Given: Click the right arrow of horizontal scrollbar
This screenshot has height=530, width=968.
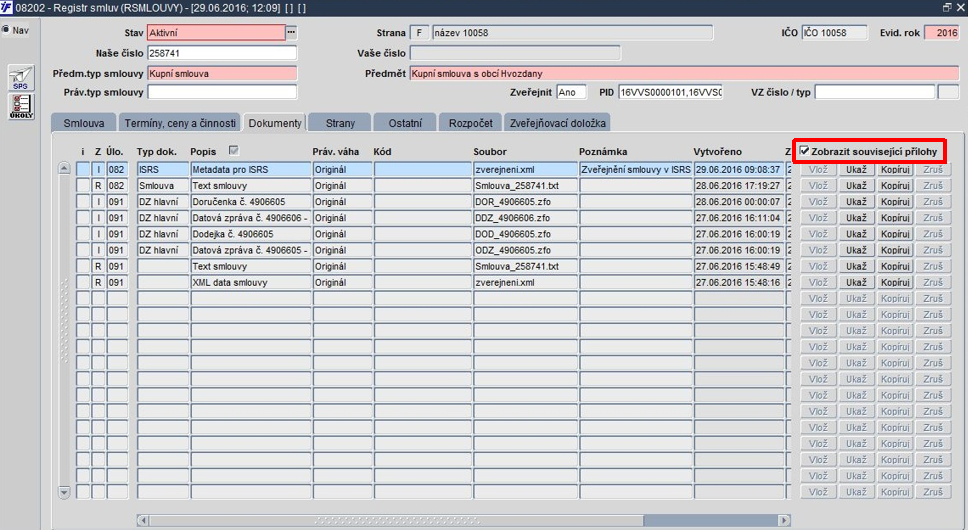Looking at the screenshot, I should click(784, 520).
